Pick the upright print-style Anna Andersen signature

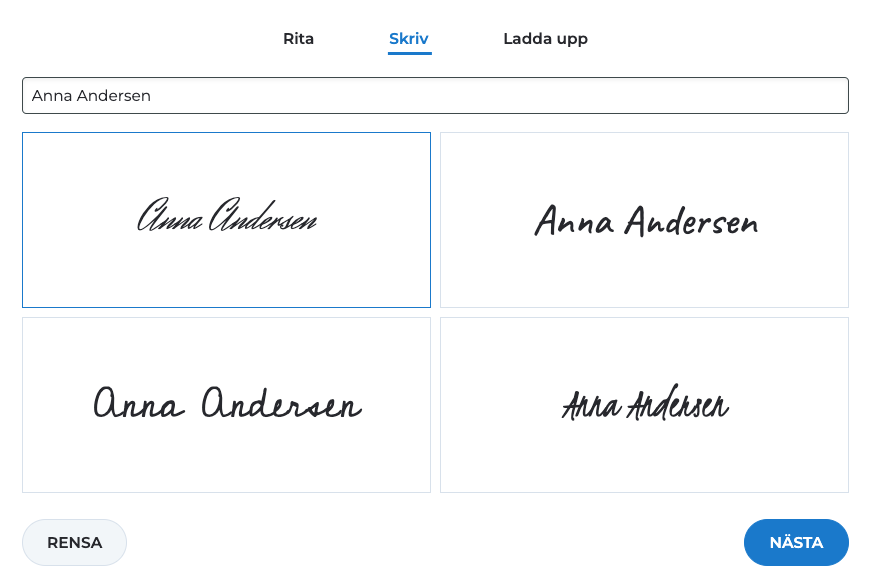point(644,220)
